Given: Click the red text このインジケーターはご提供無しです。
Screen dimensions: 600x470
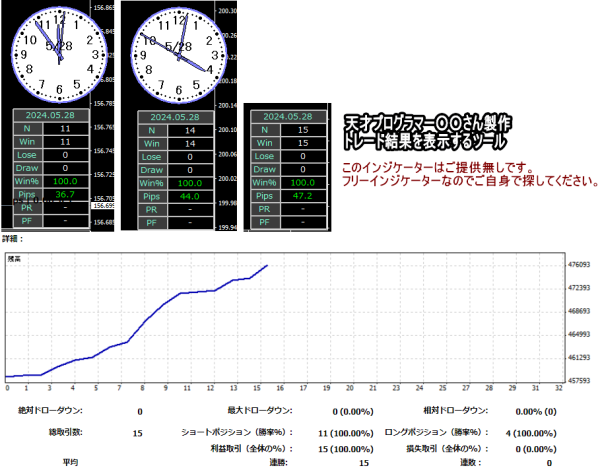Looking at the screenshot, I should point(437,167).
